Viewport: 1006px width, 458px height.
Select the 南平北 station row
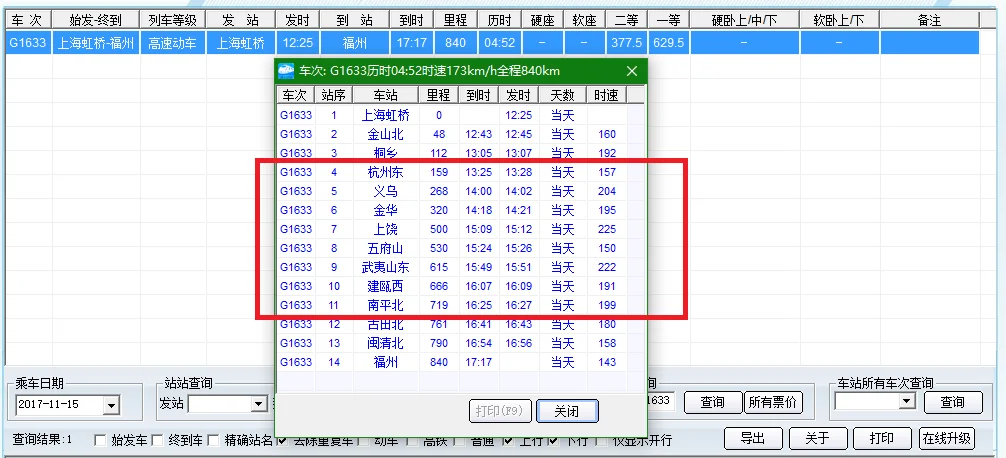pyautogui.click(x=452, y=305)
